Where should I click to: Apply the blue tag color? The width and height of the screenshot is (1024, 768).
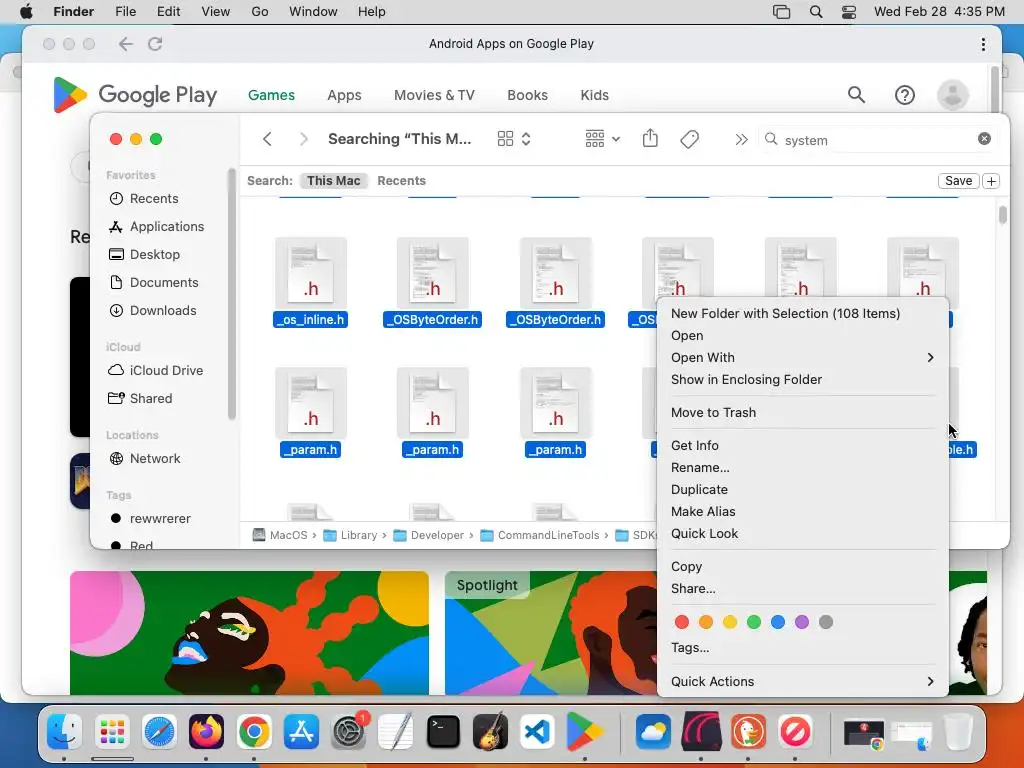click(778, 622)
